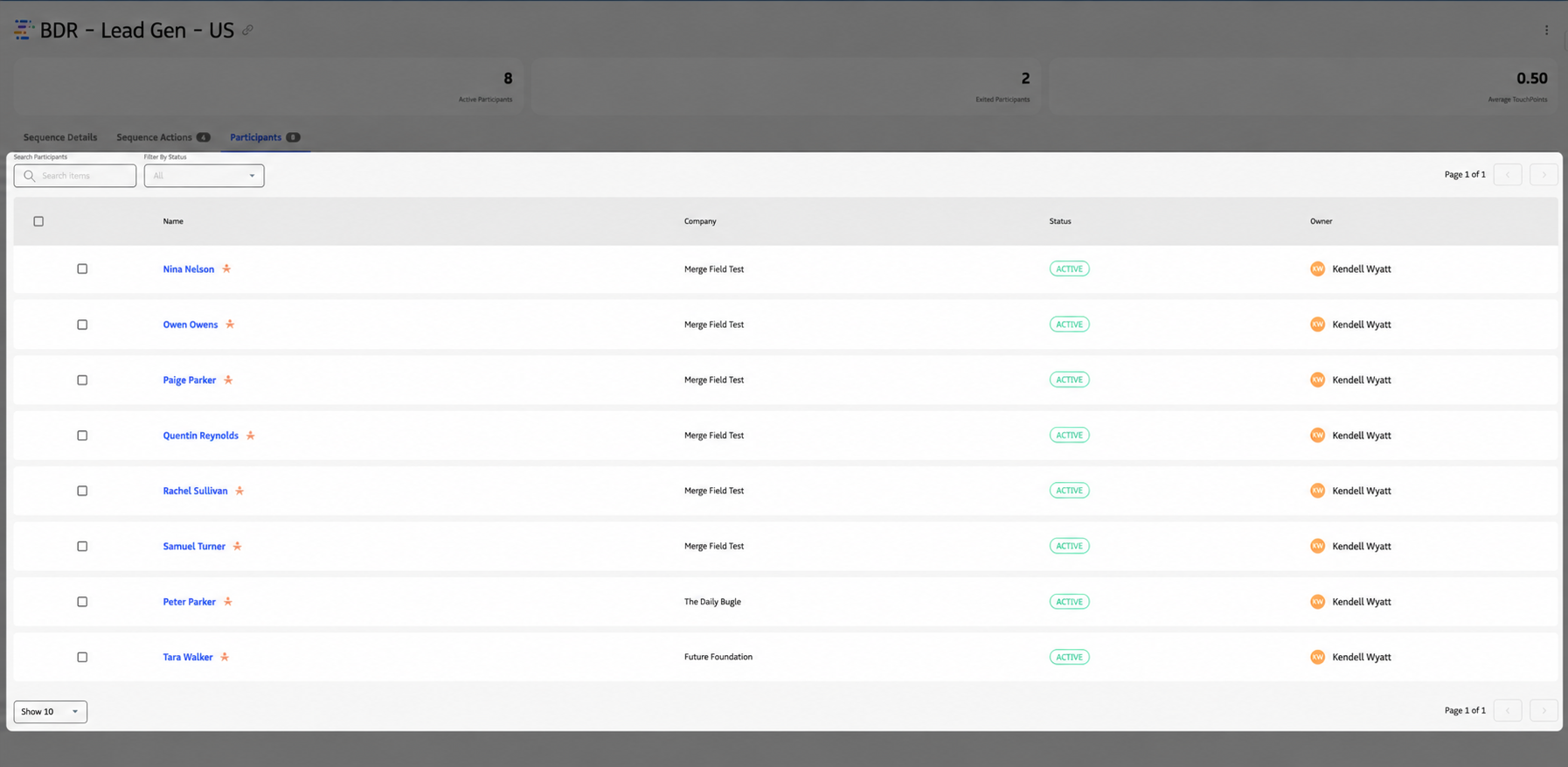This screenshot has width=1568, height=767.
Task: Open Quentin Reynolds' participant link
Action: (x=200, y=436)
